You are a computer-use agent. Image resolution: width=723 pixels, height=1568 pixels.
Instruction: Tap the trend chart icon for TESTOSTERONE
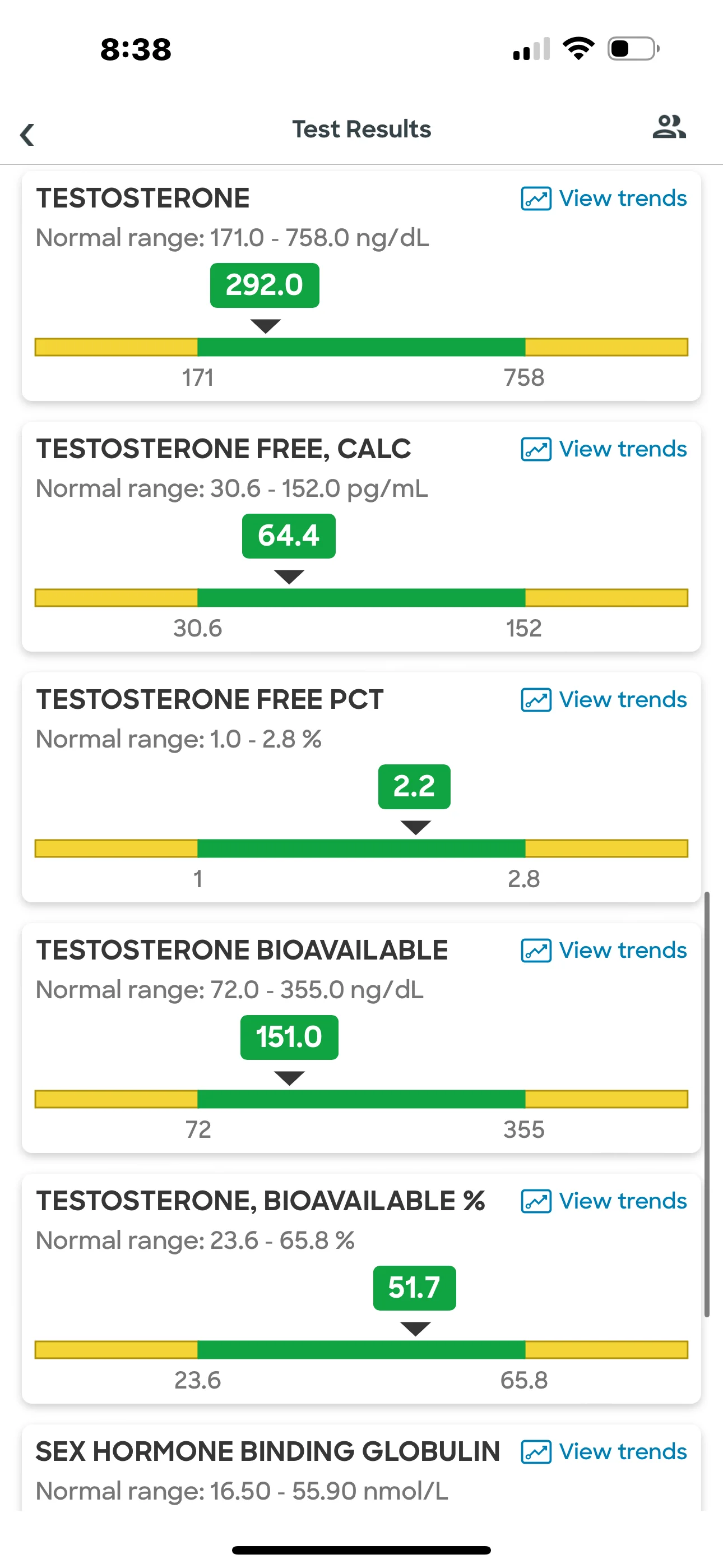(536, 199)
